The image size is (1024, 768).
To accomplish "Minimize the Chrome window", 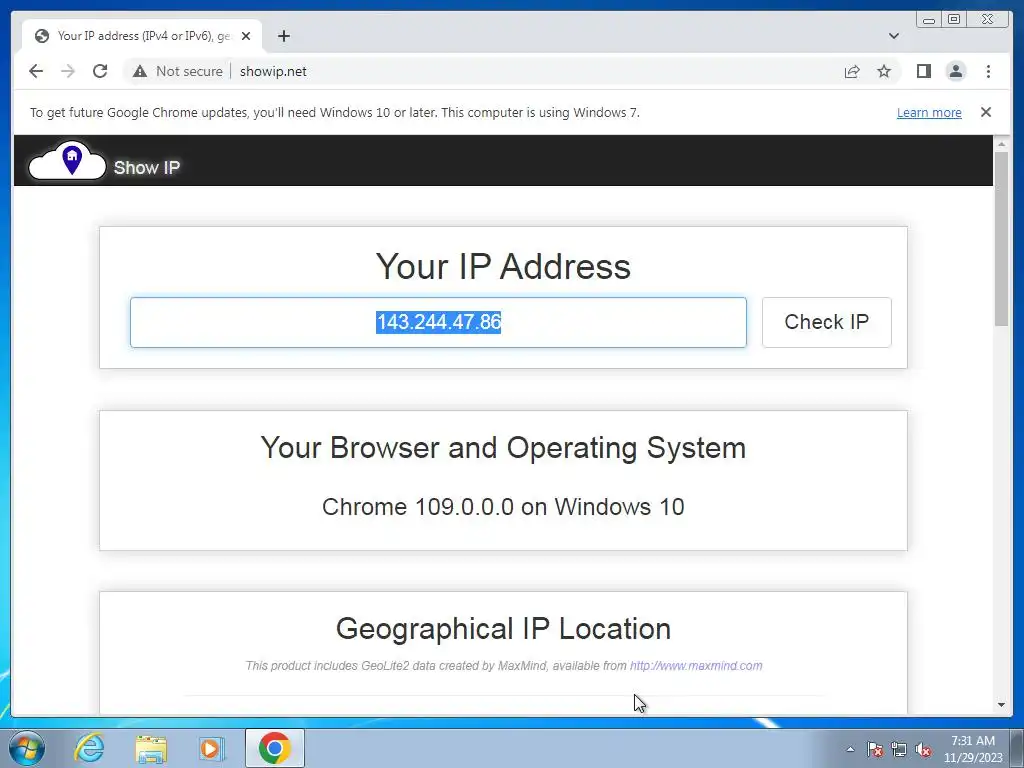I will (929, 20).
